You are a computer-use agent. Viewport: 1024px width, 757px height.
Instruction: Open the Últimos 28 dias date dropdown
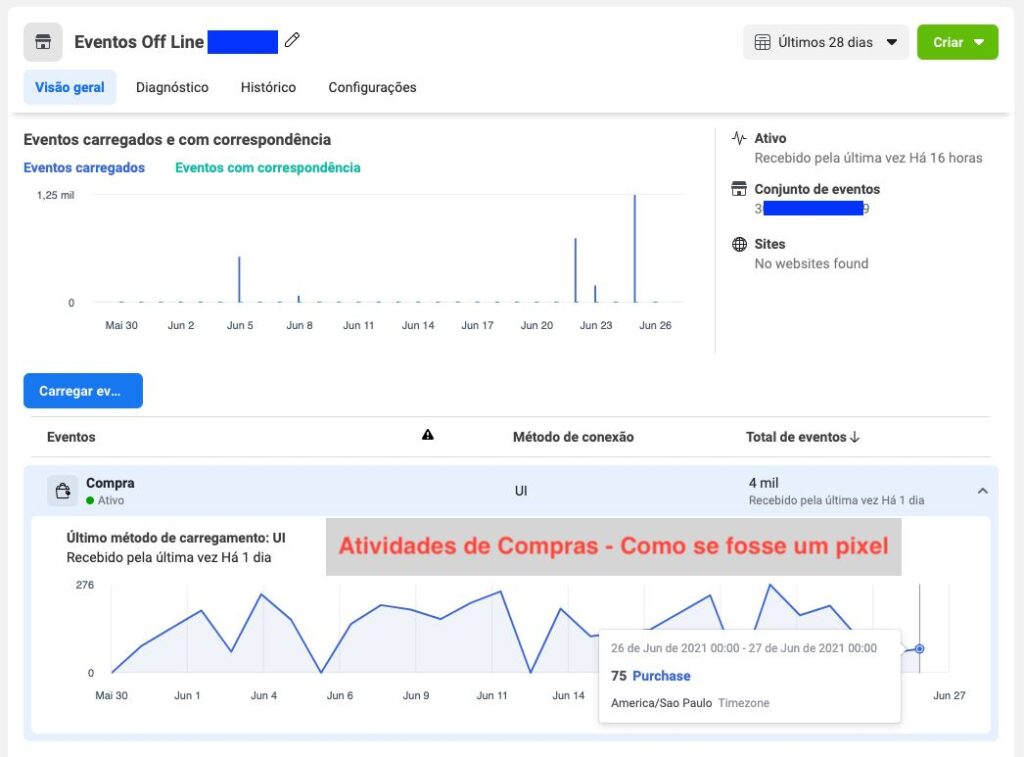[826, 42]
